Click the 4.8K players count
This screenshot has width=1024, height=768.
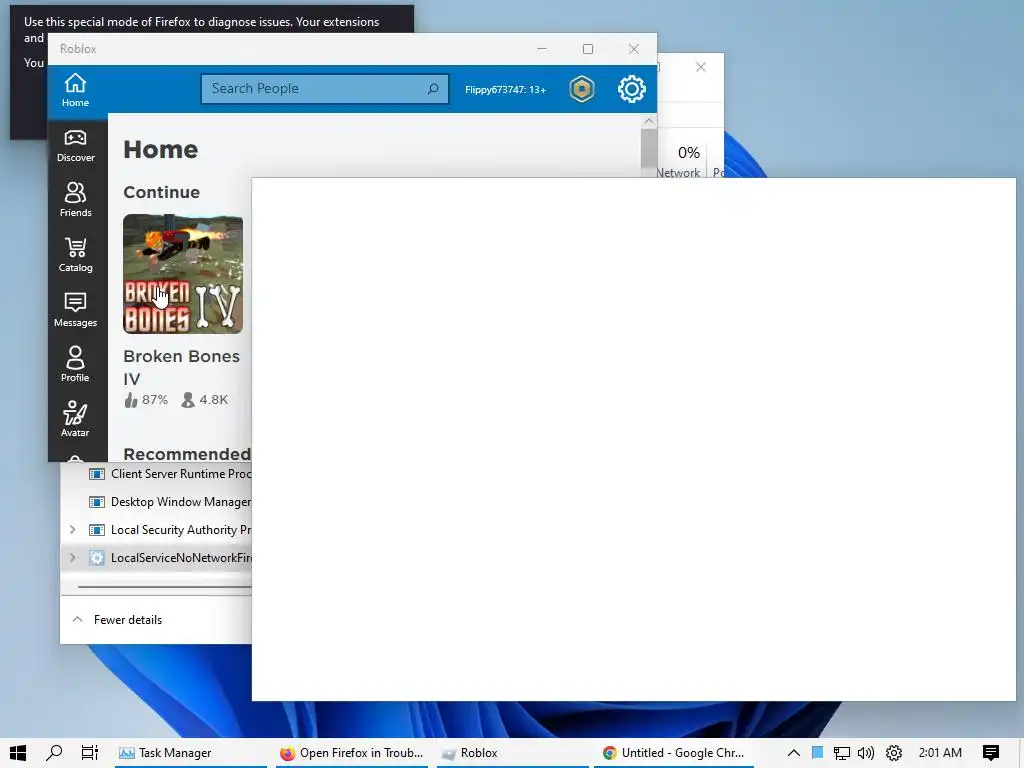(x=204, y=400)
